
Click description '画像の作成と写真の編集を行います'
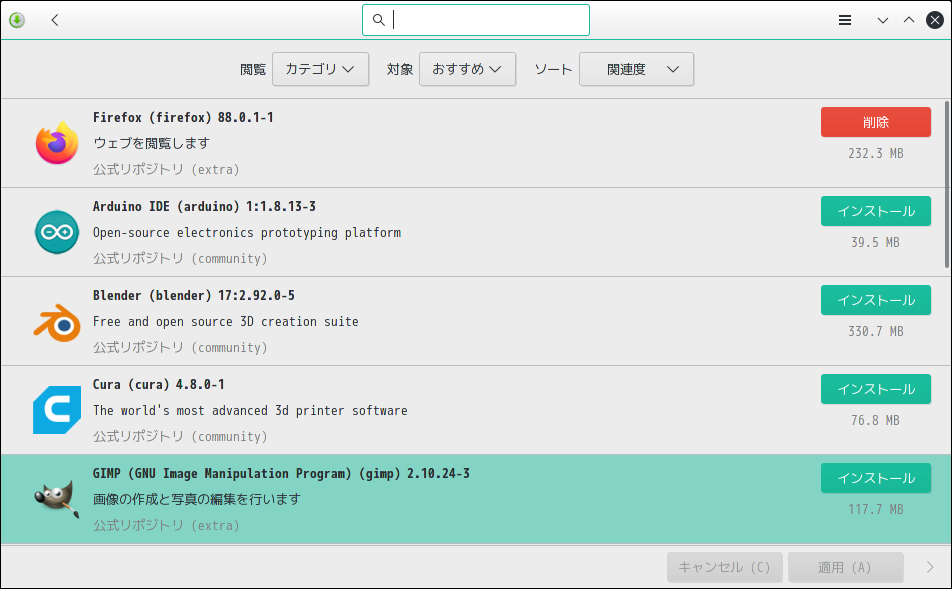tap(197, 499)
